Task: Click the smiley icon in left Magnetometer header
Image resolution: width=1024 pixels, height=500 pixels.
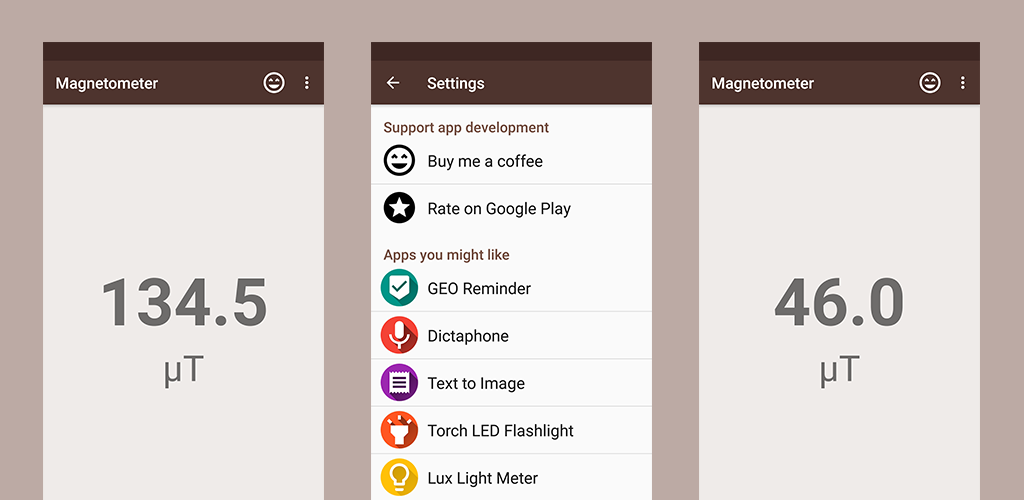Action: (274, 83)
